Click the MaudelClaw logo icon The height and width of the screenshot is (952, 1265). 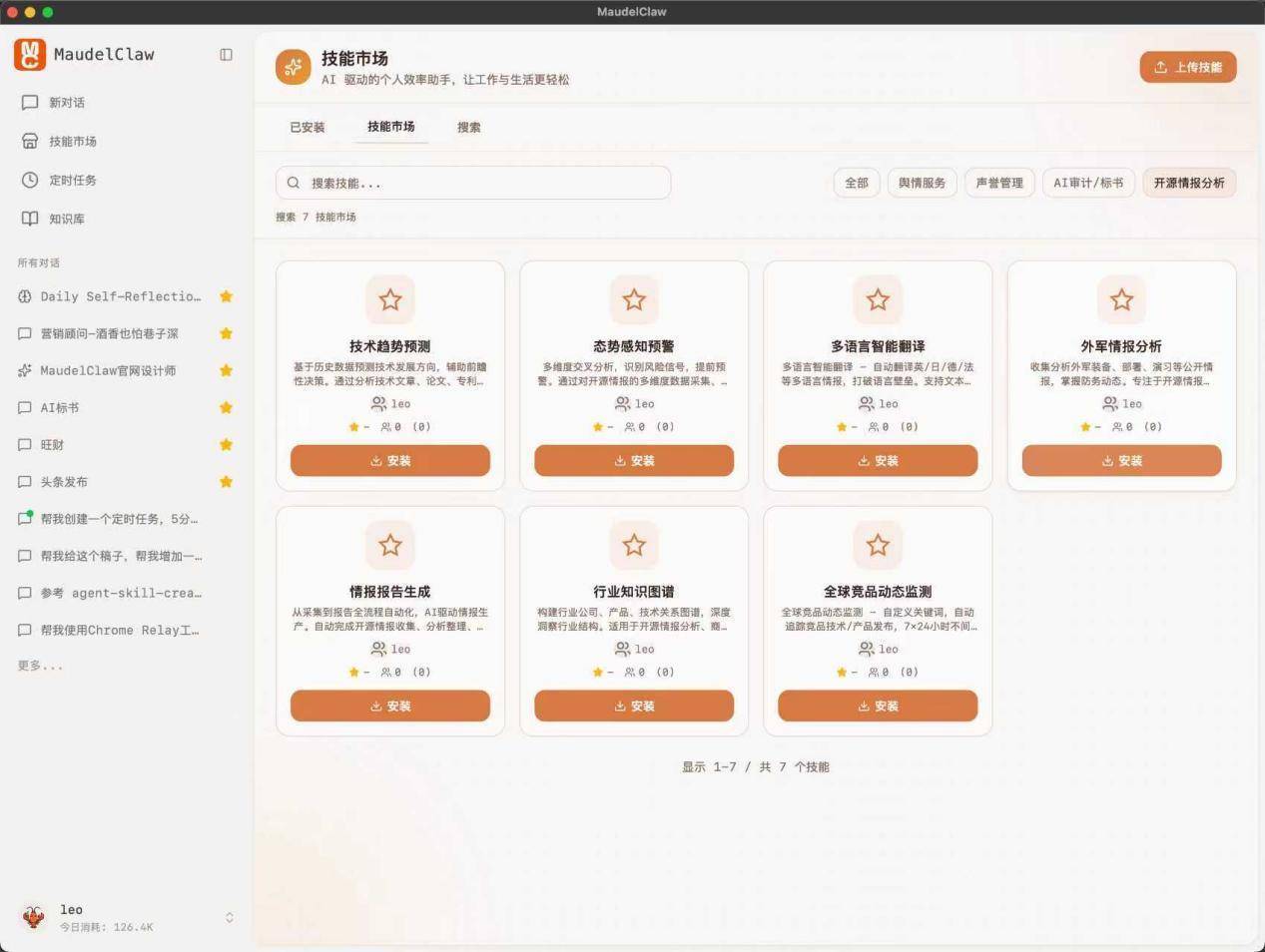tap(30, 55)
